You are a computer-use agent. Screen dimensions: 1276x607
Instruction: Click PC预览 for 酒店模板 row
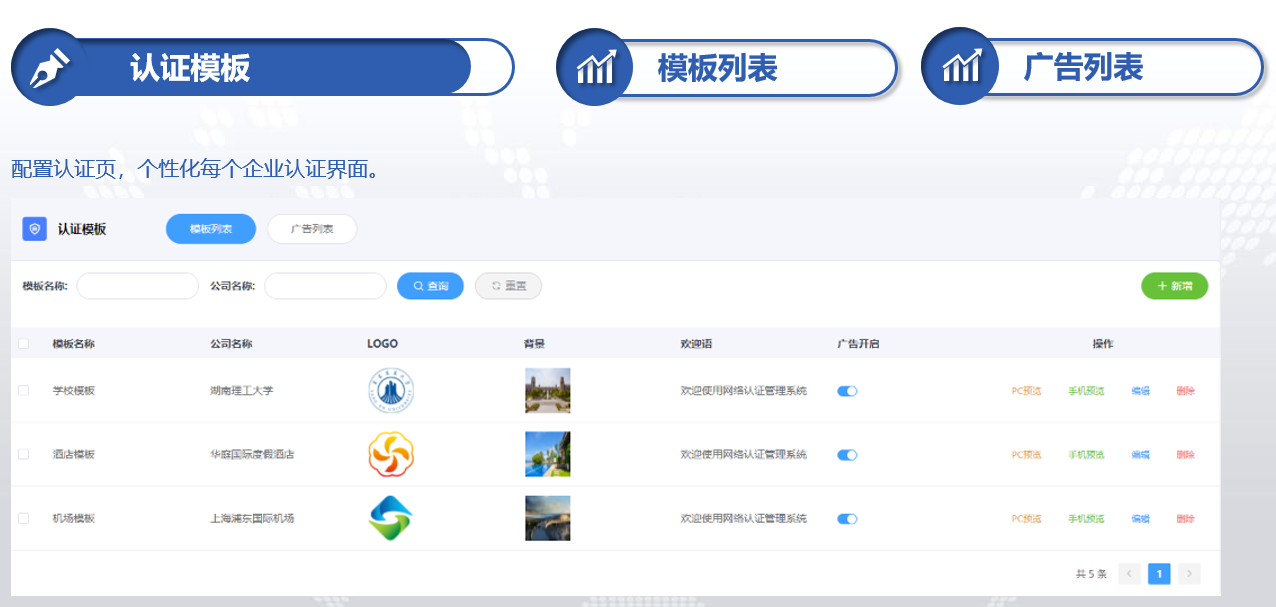[x=1026, y=455]
